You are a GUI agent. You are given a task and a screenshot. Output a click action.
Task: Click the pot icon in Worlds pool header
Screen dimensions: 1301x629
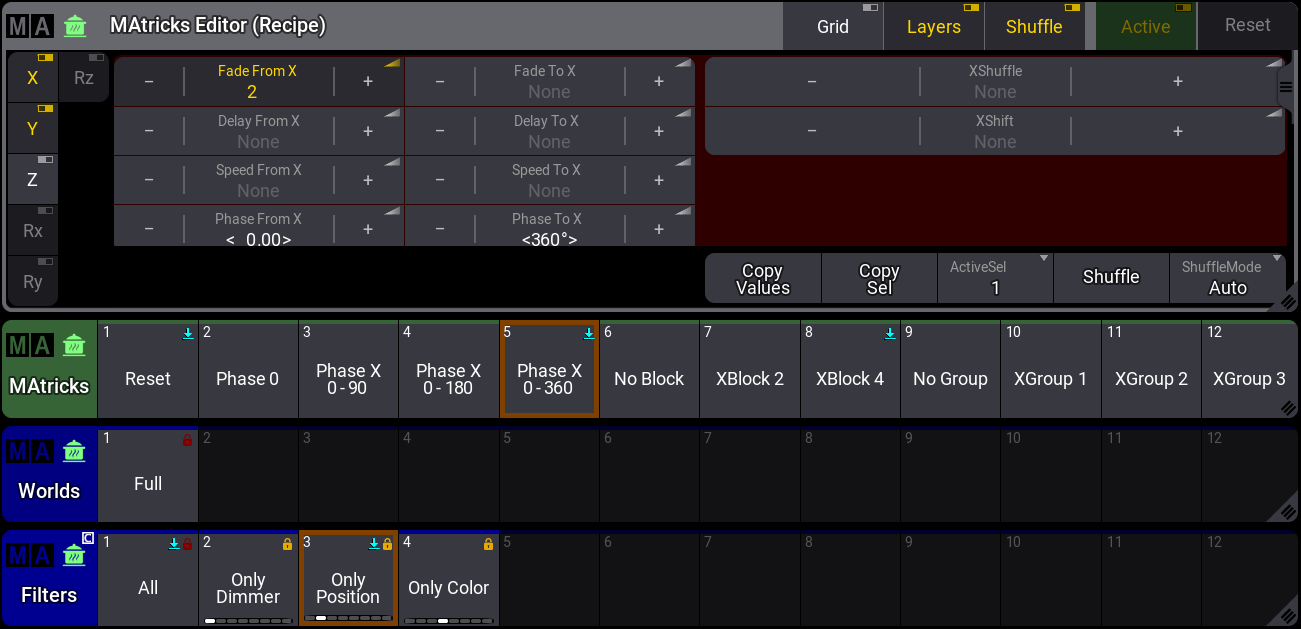pyautogui.click(x=75, y=451)
